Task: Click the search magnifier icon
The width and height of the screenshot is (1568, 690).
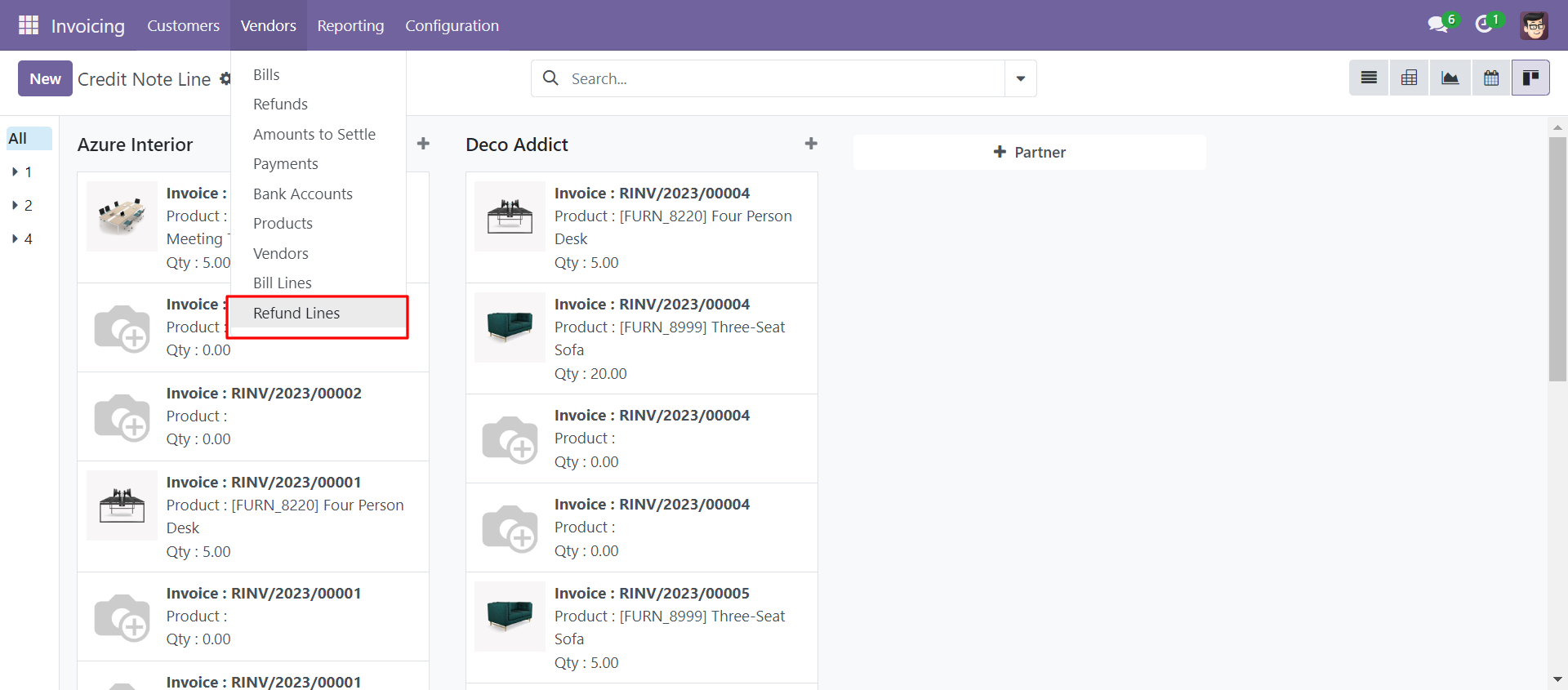Action: pos(551,78)
